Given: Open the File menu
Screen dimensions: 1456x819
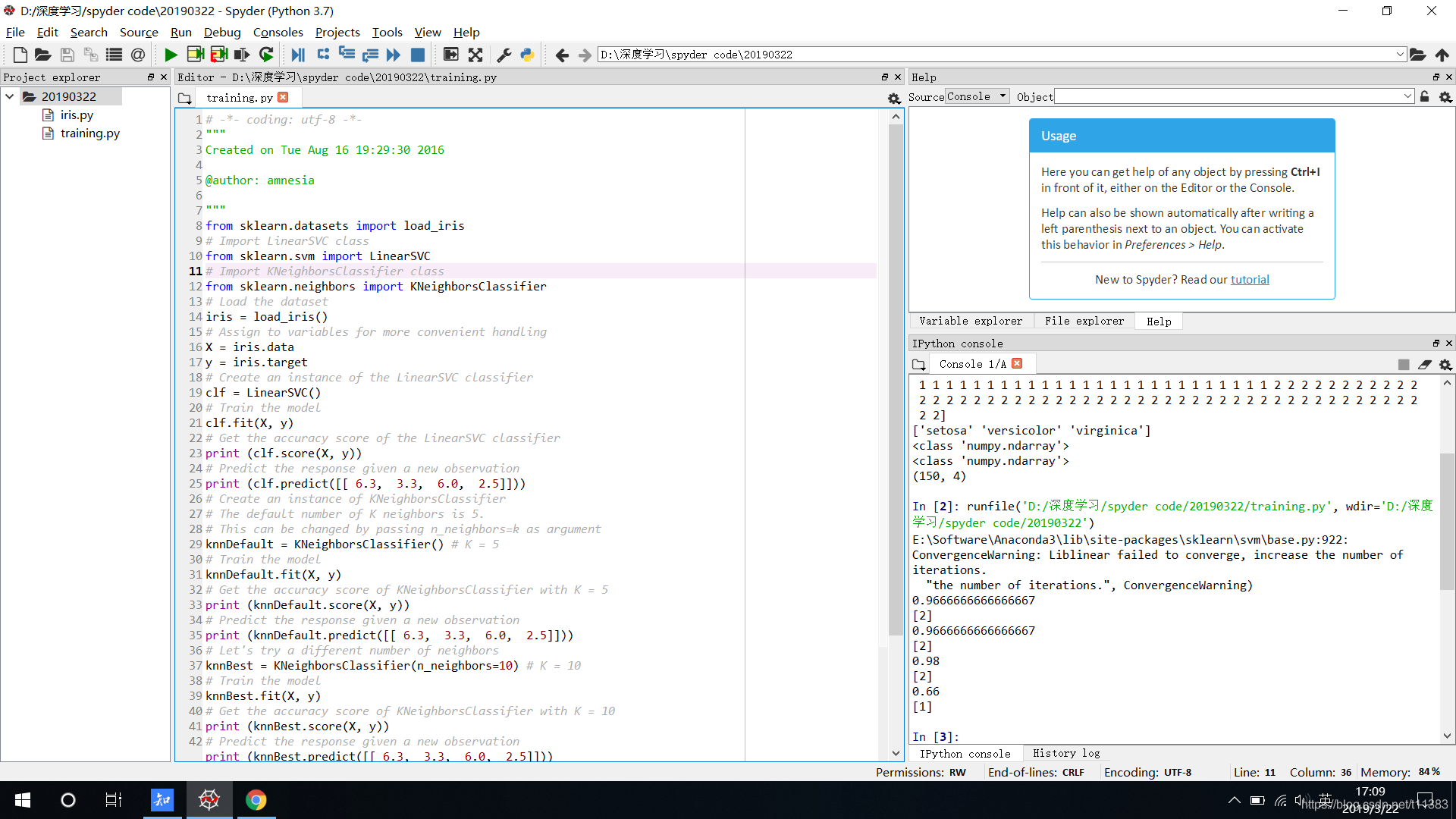Looking at the screenshot, I should (15, 32).
